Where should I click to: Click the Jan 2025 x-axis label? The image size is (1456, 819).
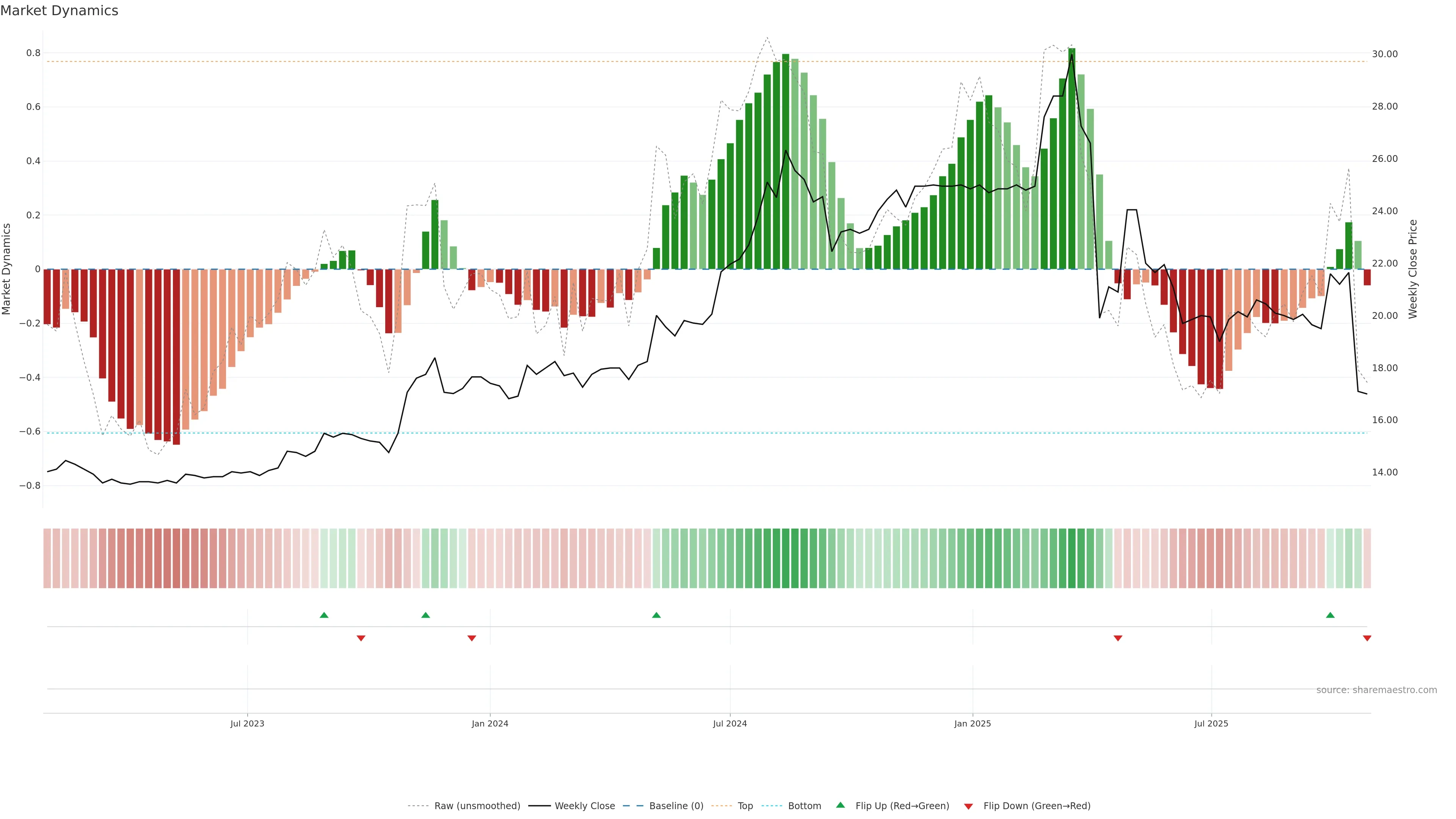(x=972, y=723)
